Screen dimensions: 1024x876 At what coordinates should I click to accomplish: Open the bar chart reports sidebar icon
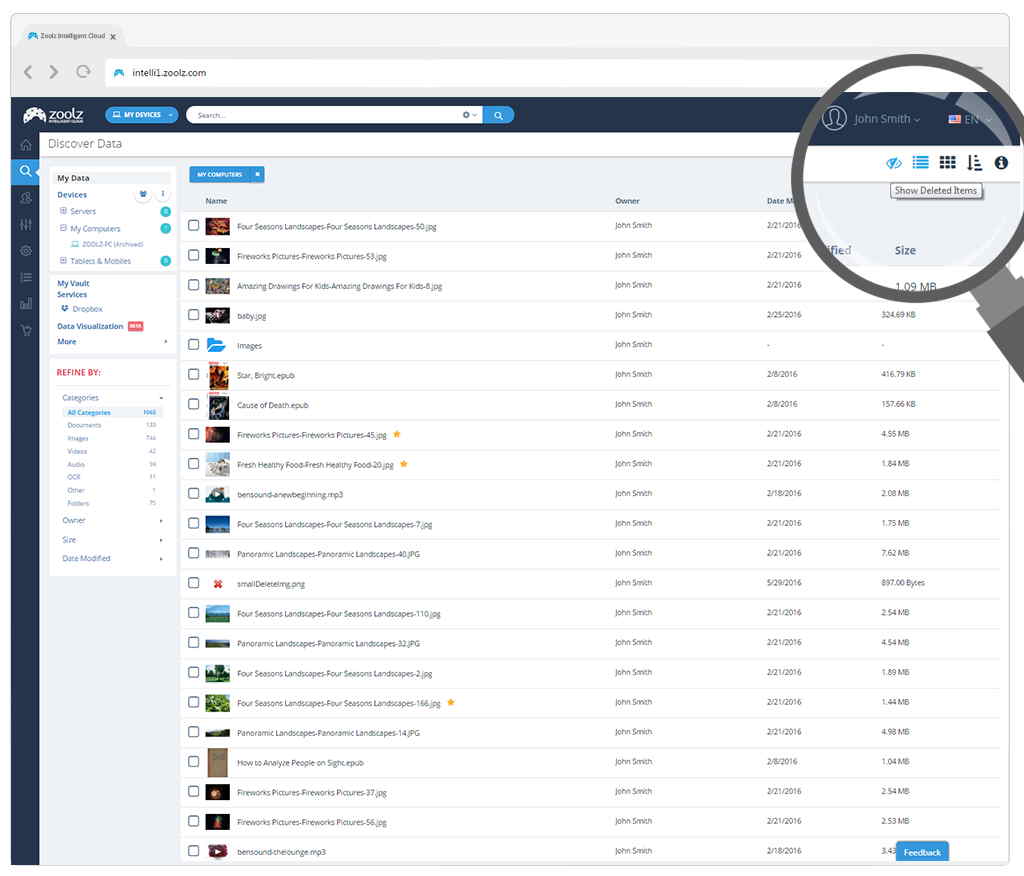pyautogui.click(x=25, y=304)
